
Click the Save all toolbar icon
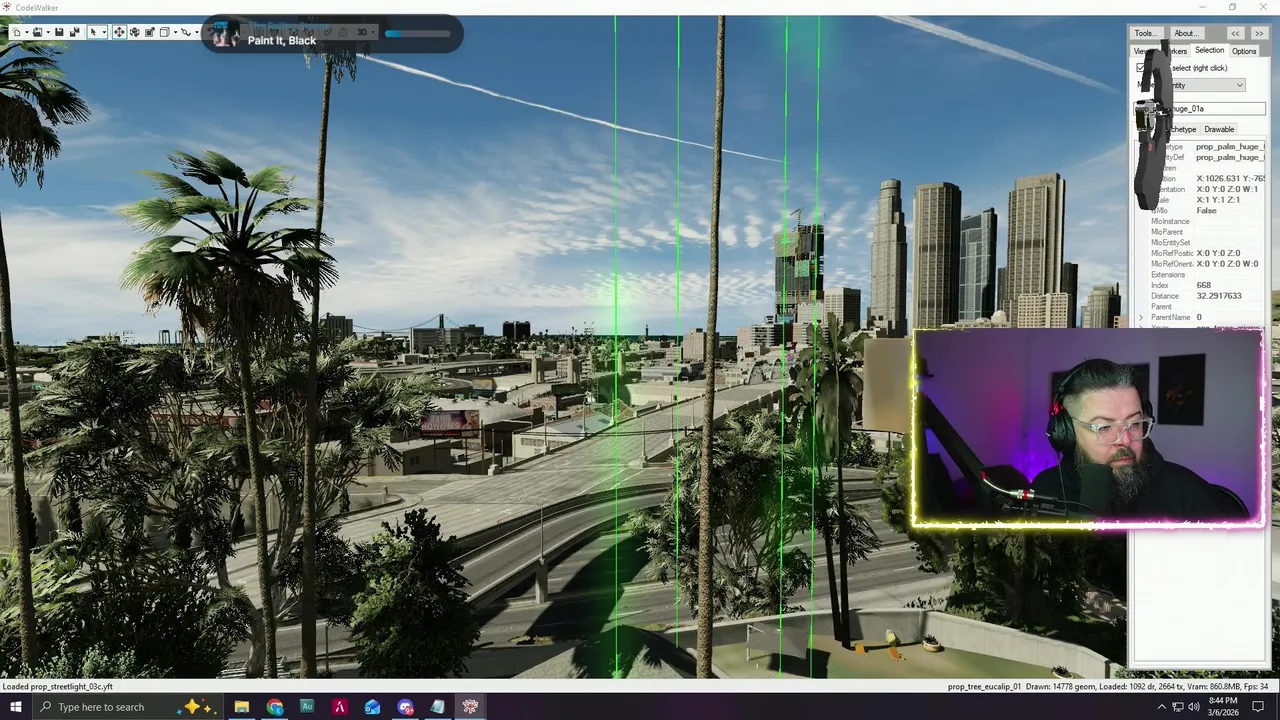[x=74, y=32]
